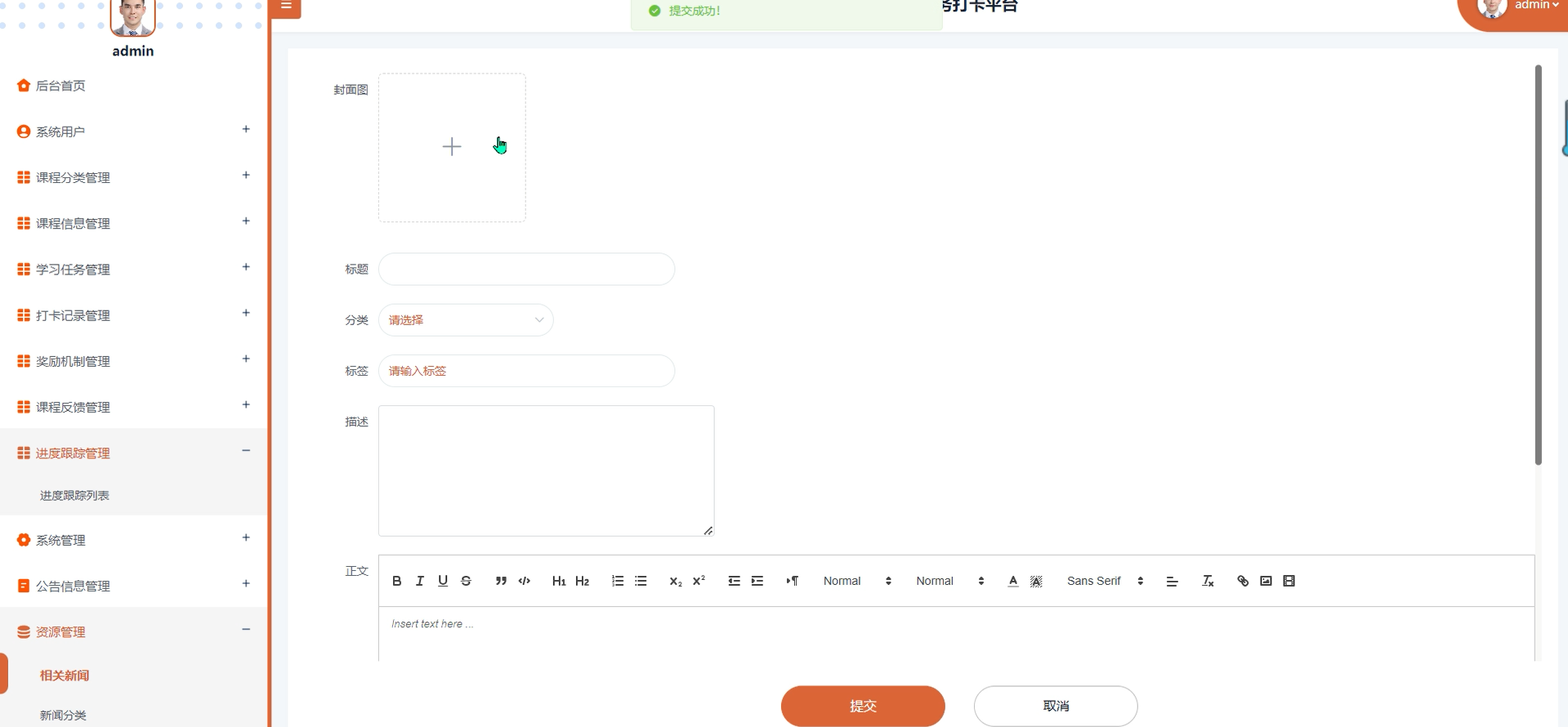Expand the 打卡记录管理 menu

(x=133, y=314)
